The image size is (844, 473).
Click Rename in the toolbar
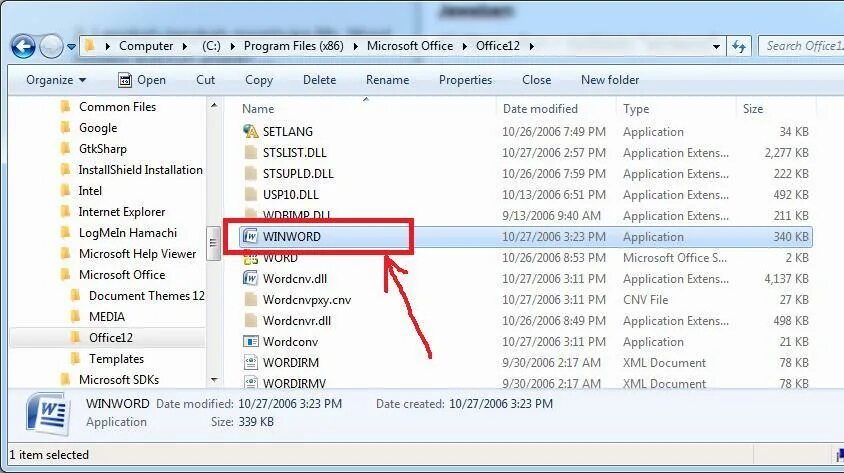388,80
